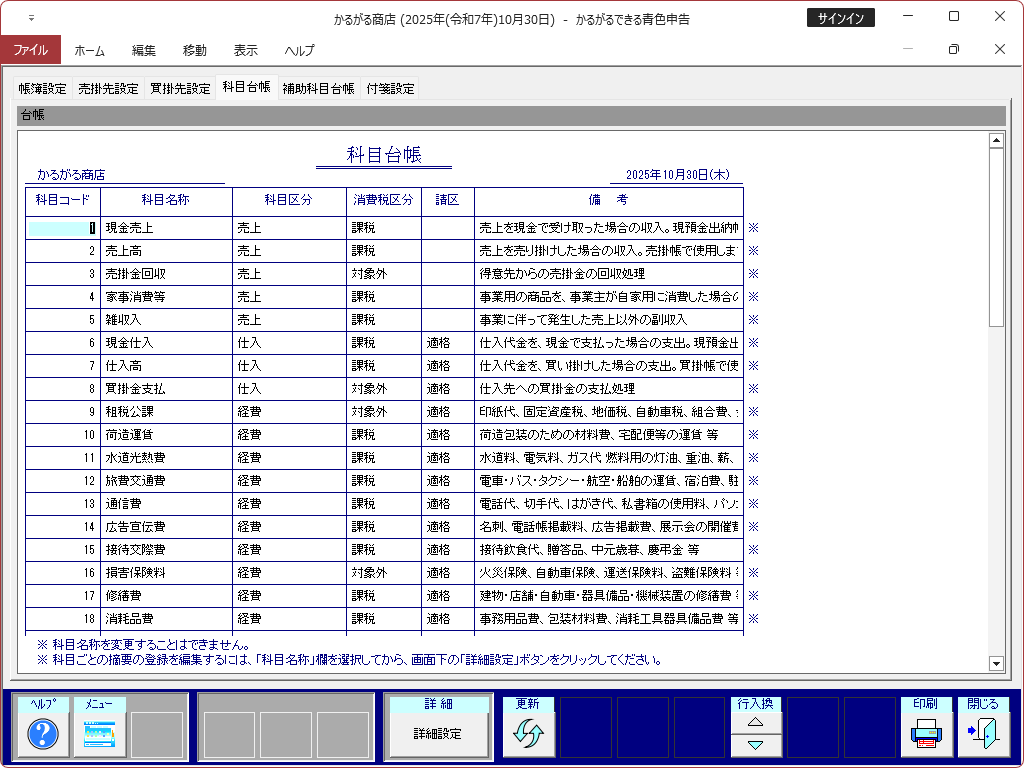
Task: Switch to the 付箋設定 tab
Action: coord(390,88)
